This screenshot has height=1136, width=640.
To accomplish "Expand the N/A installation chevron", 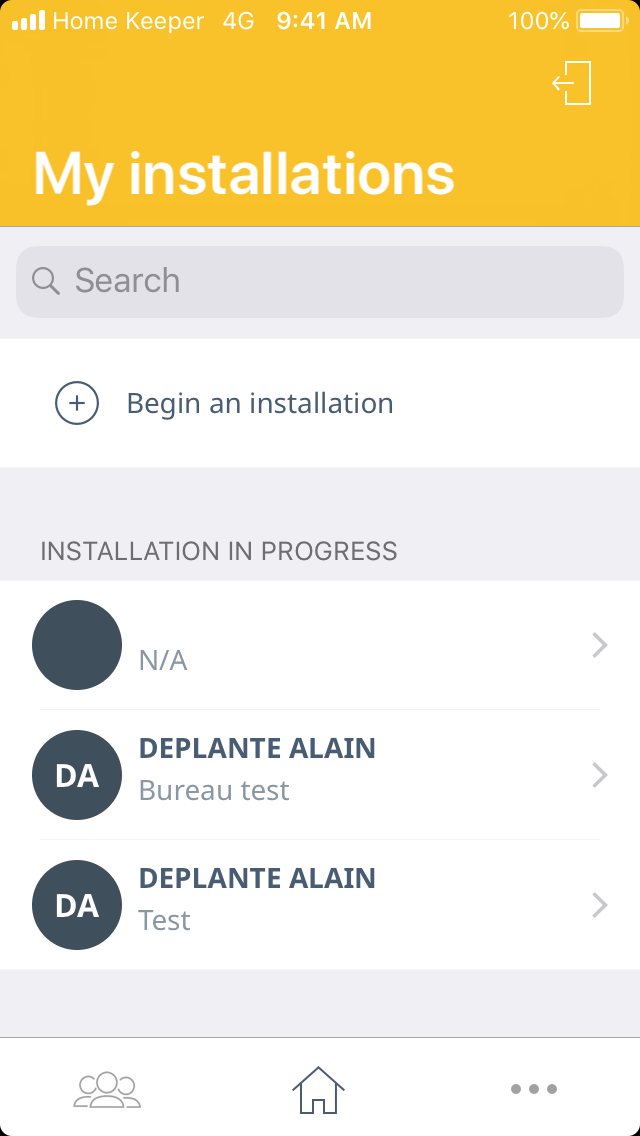I will [600, 645].
